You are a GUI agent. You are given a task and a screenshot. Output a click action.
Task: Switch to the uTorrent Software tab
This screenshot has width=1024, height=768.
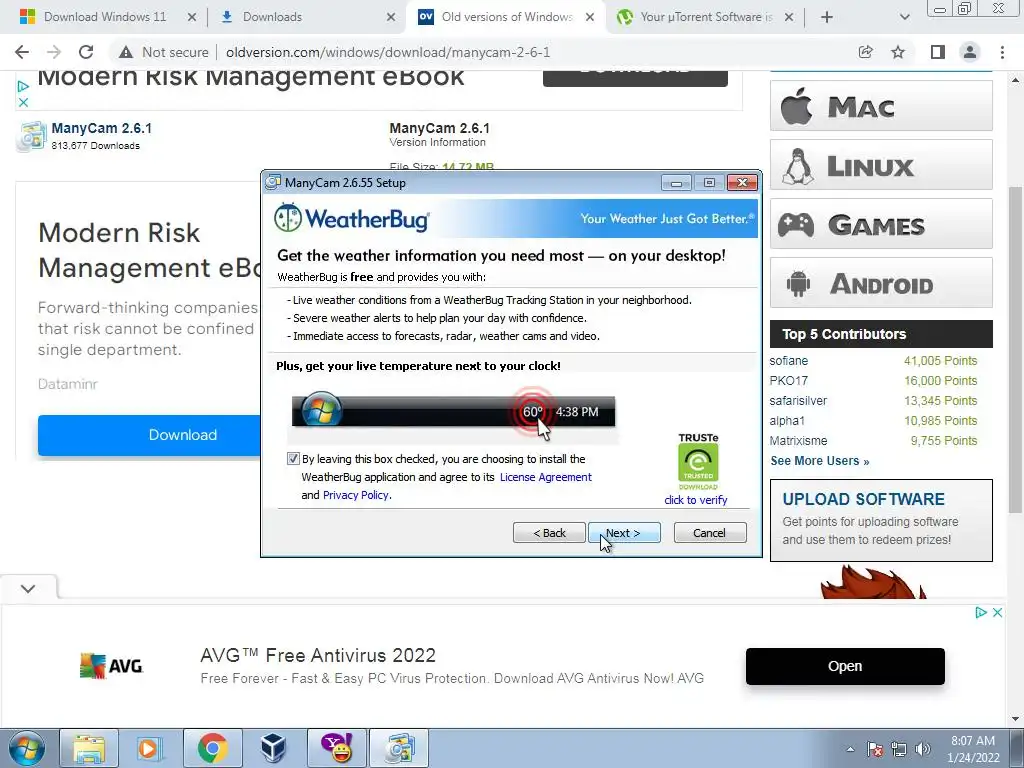coord(705,17)
